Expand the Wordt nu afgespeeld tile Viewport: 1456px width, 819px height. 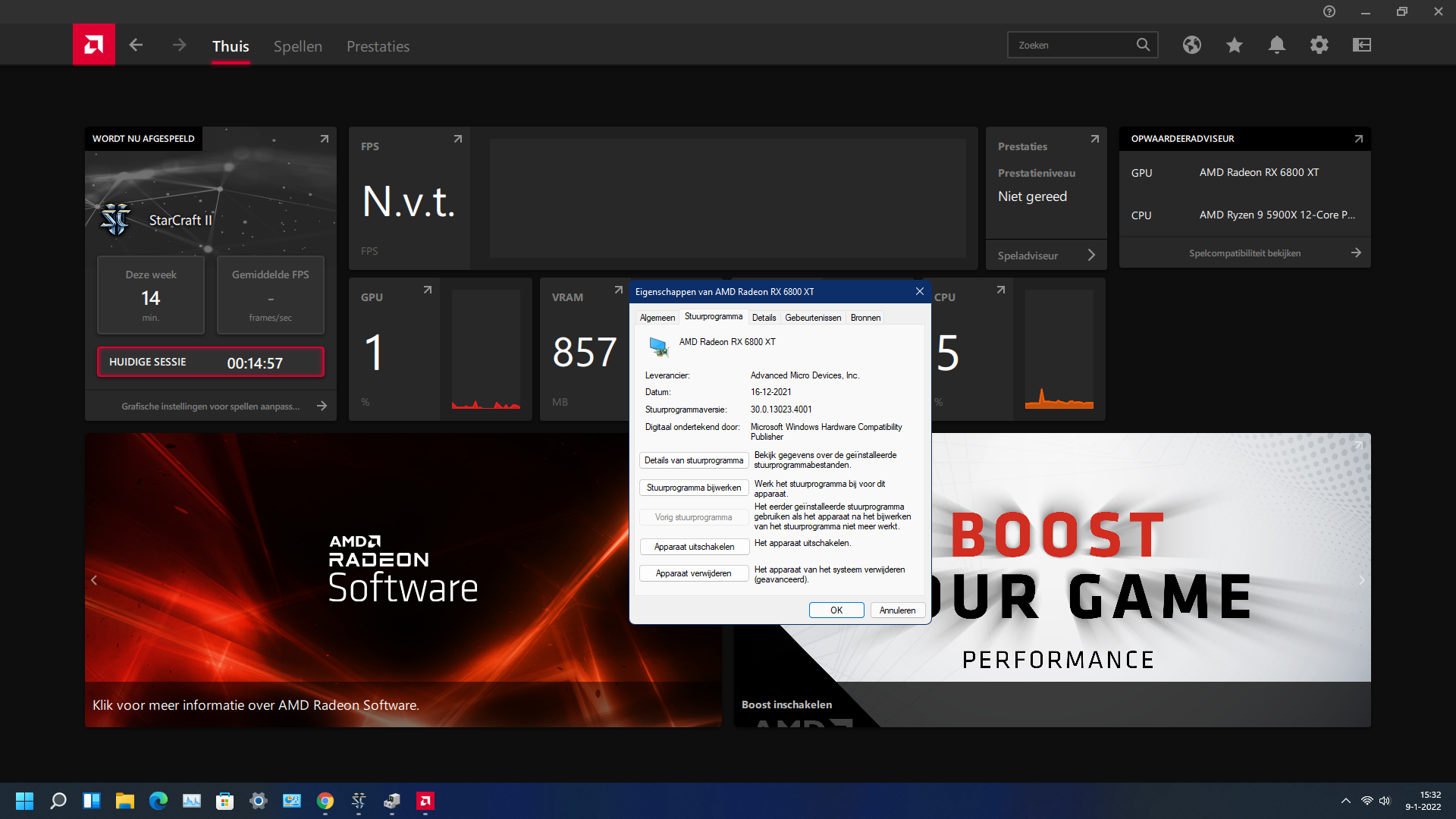pyautogui.click(x=325, y=139)
